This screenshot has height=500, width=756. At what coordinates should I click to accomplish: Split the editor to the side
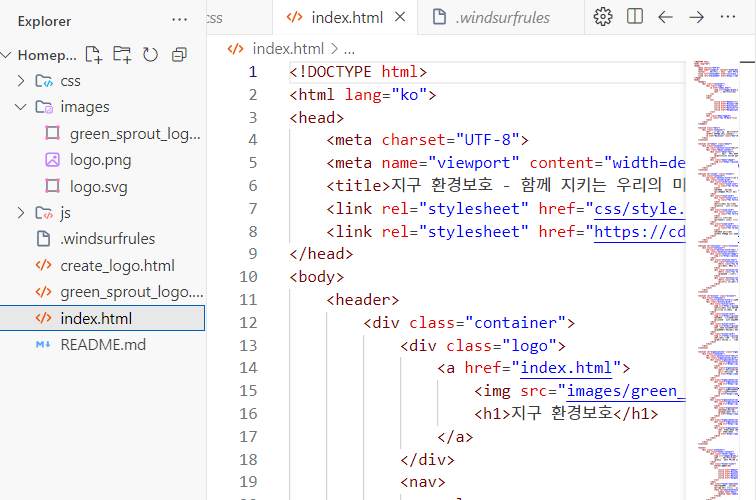click(x=634, y=16)
